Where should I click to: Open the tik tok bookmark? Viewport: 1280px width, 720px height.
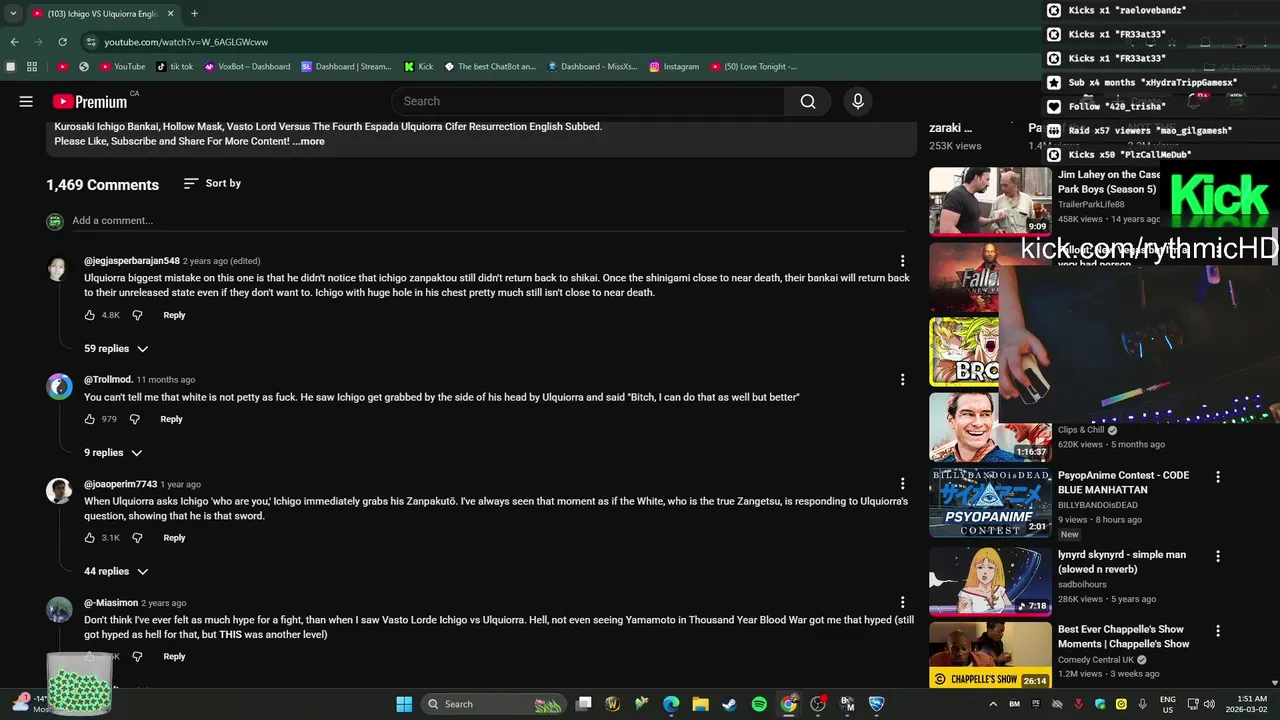click(x=174, y=67)
